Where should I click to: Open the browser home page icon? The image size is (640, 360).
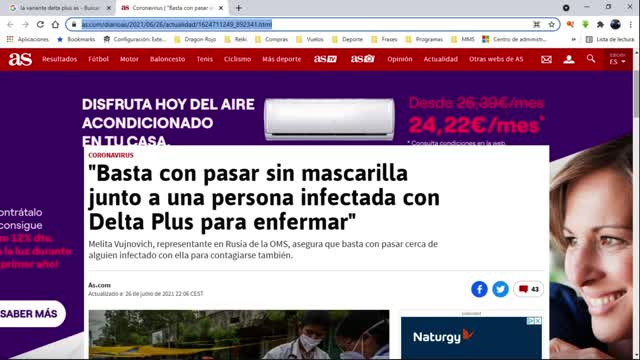pyautogui.click(x=55, y=24)
